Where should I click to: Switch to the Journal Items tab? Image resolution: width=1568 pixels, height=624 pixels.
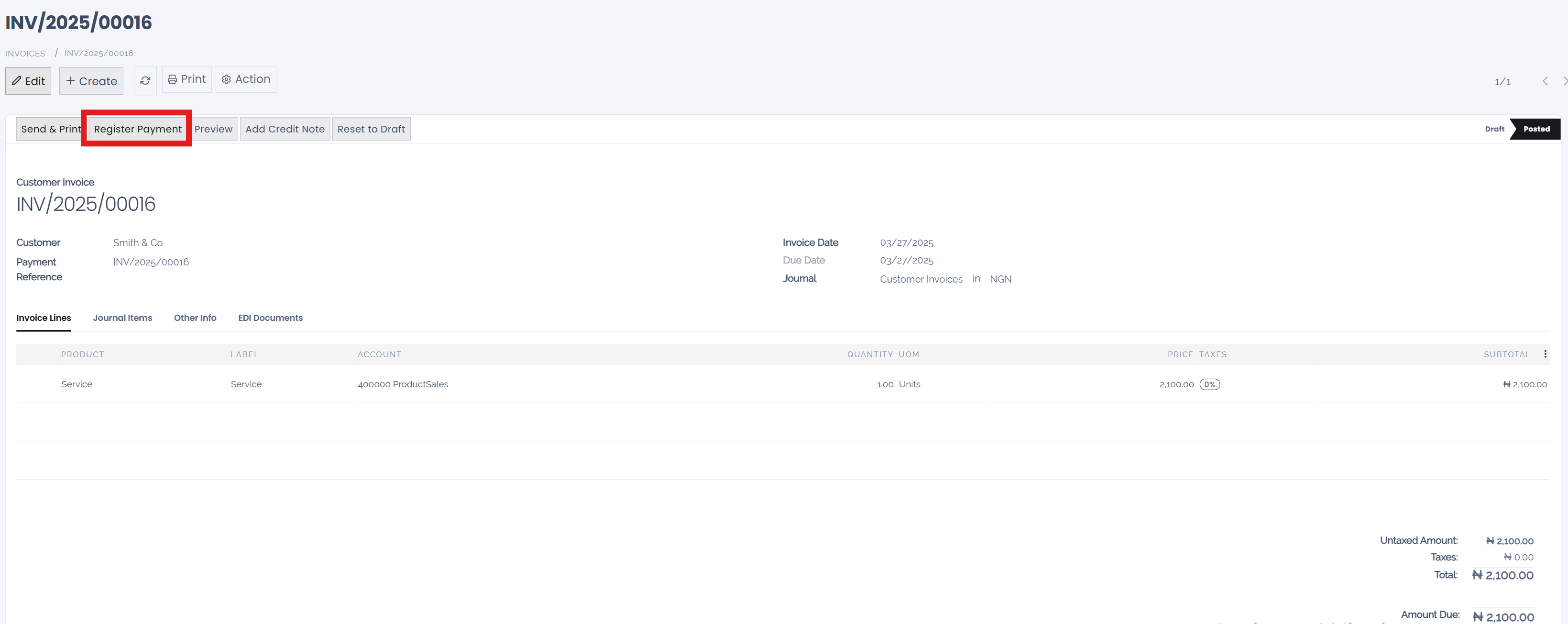122,318
